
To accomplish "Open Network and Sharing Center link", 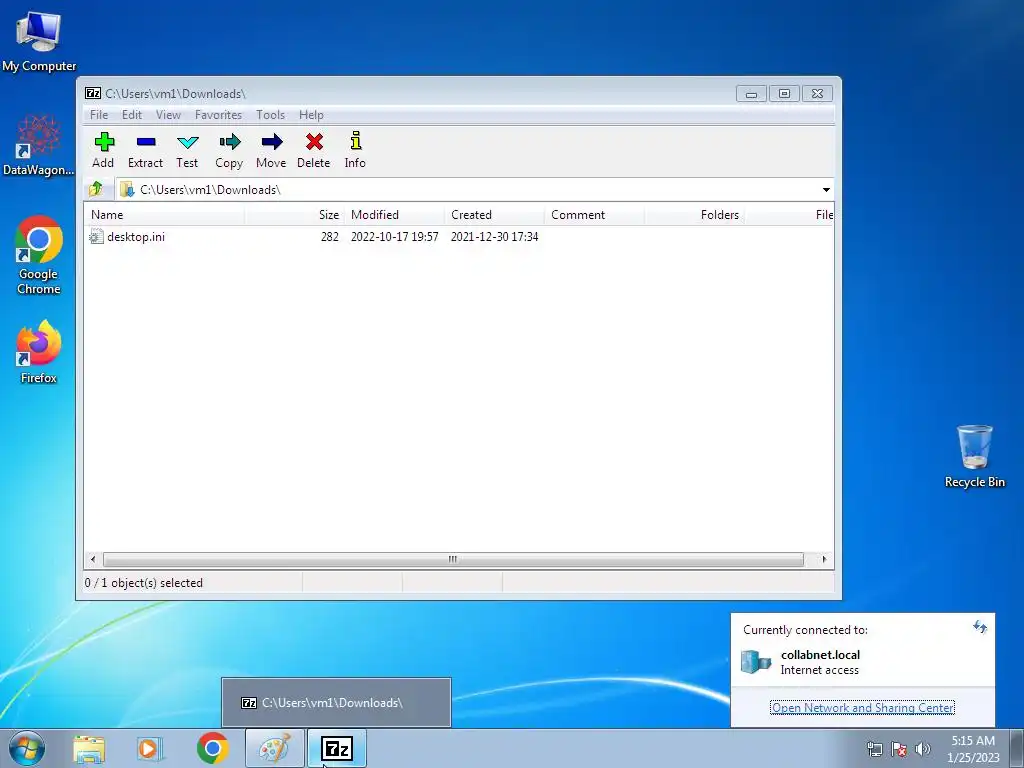I will coord(863,707).
